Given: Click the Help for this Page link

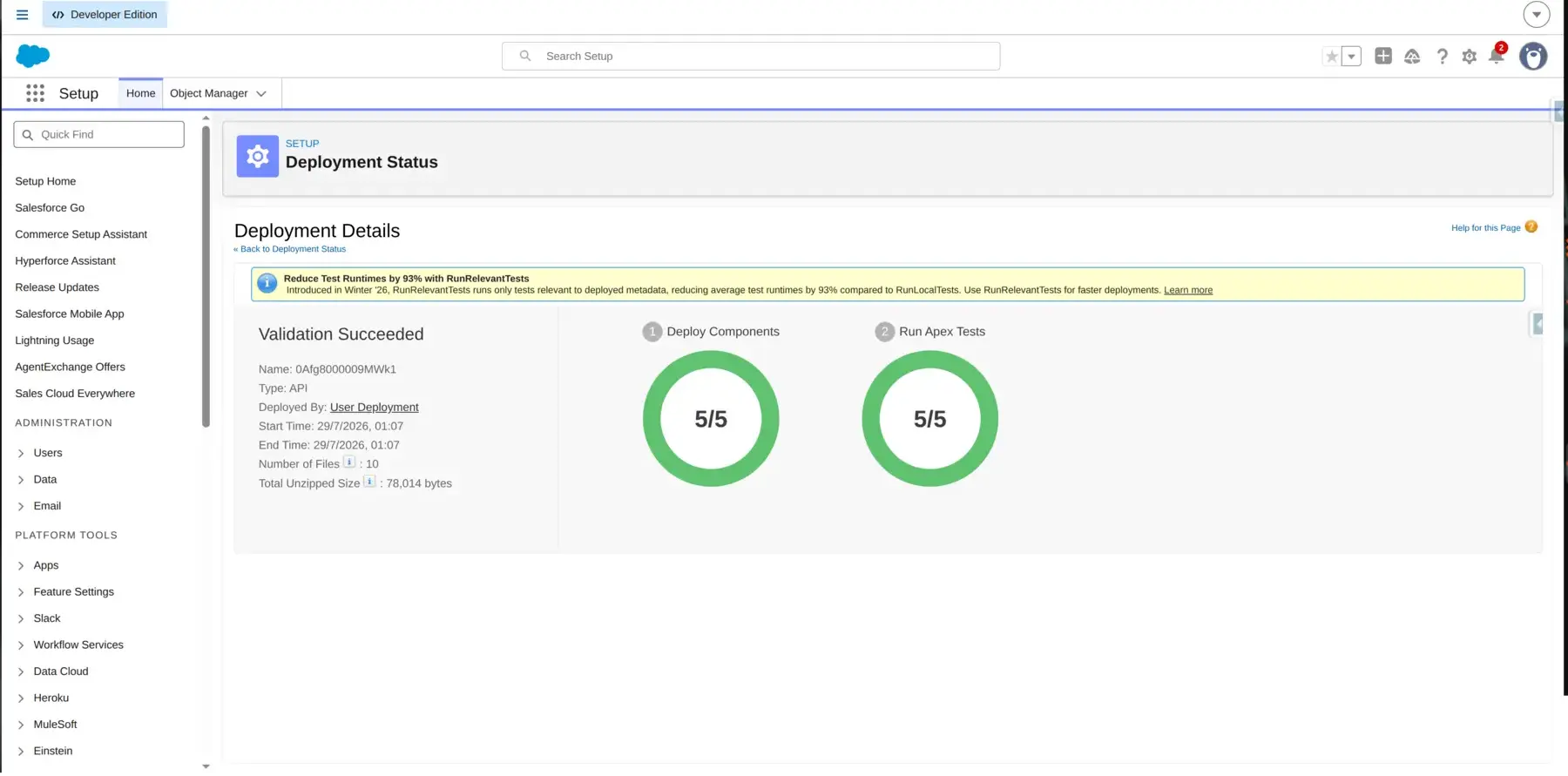Looking at the screenshot, I should coord(1486,228).
